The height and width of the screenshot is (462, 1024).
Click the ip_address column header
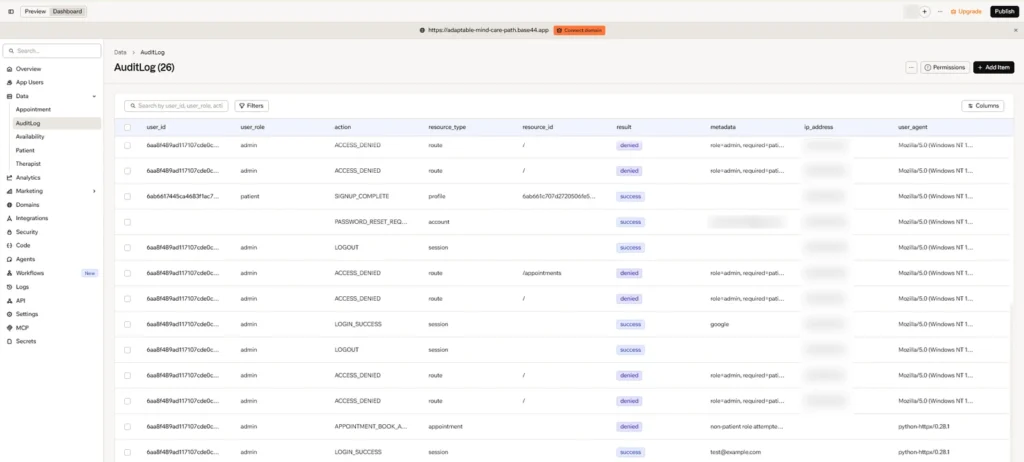819,127
